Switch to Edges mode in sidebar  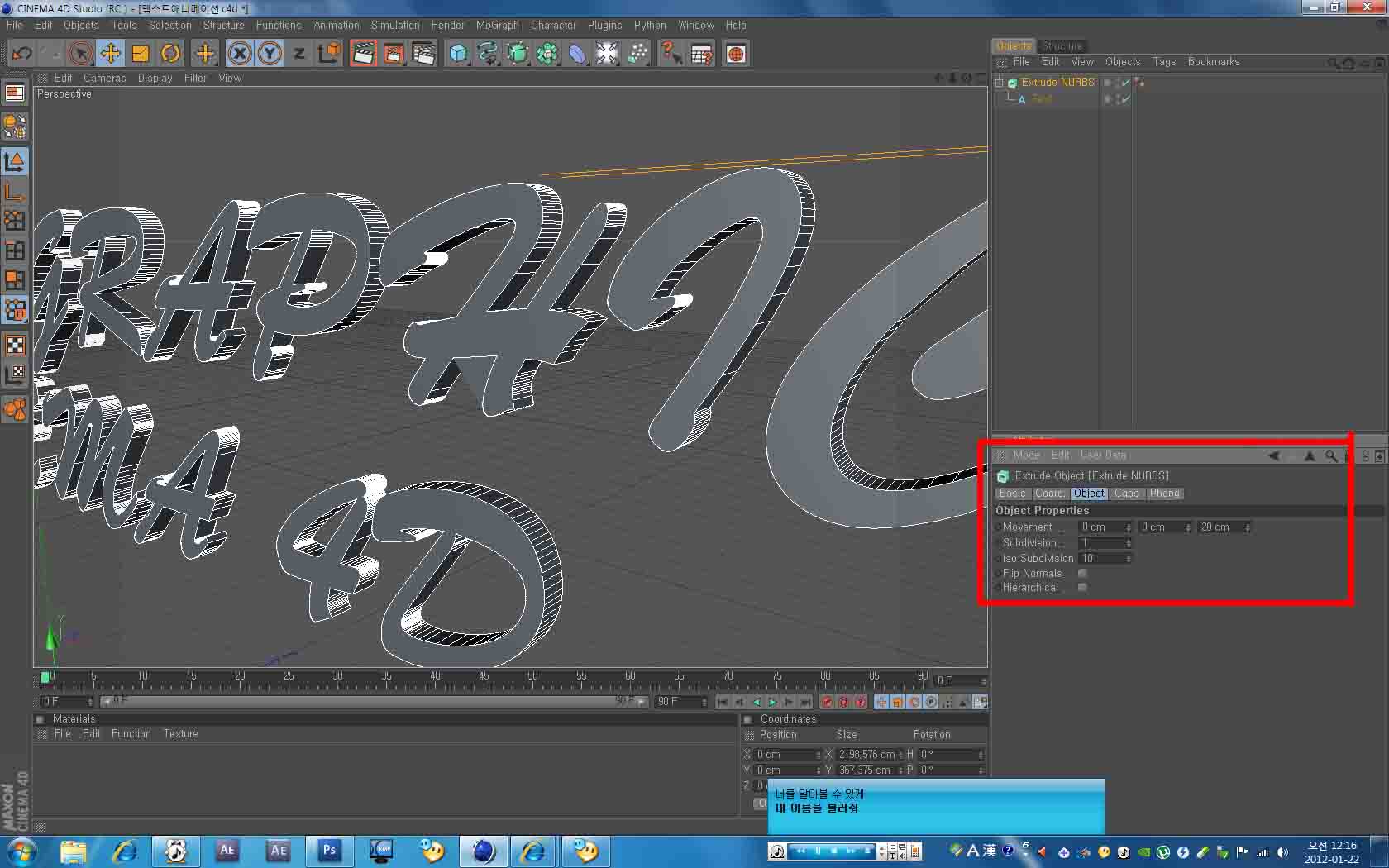[15, 250]
